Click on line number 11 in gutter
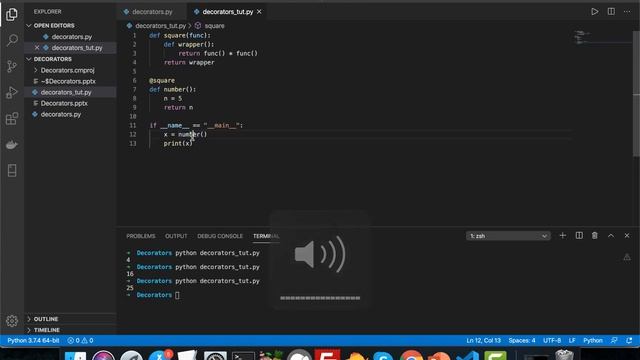The image size is (640, 360). pos(133,125)
